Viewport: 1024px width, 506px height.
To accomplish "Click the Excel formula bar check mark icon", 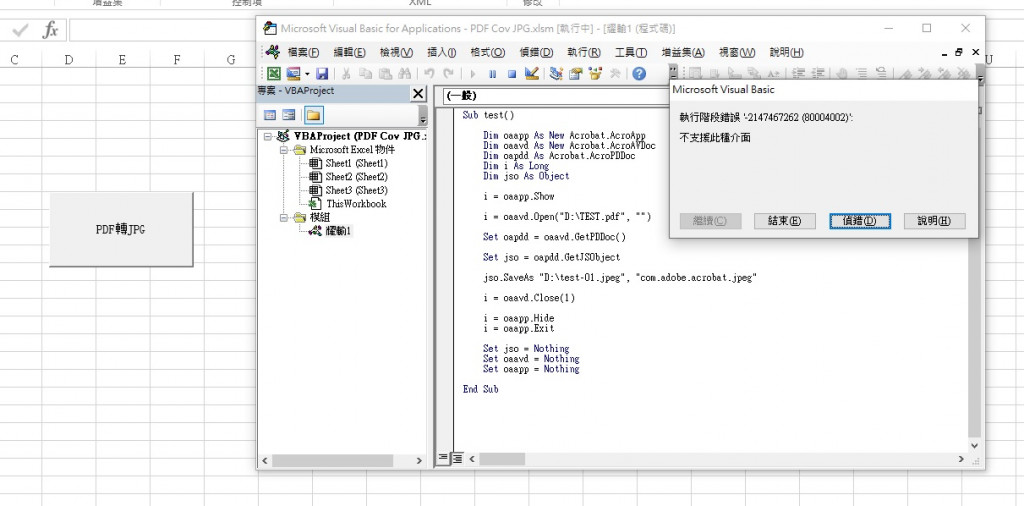I will click(x=20, y=30).
